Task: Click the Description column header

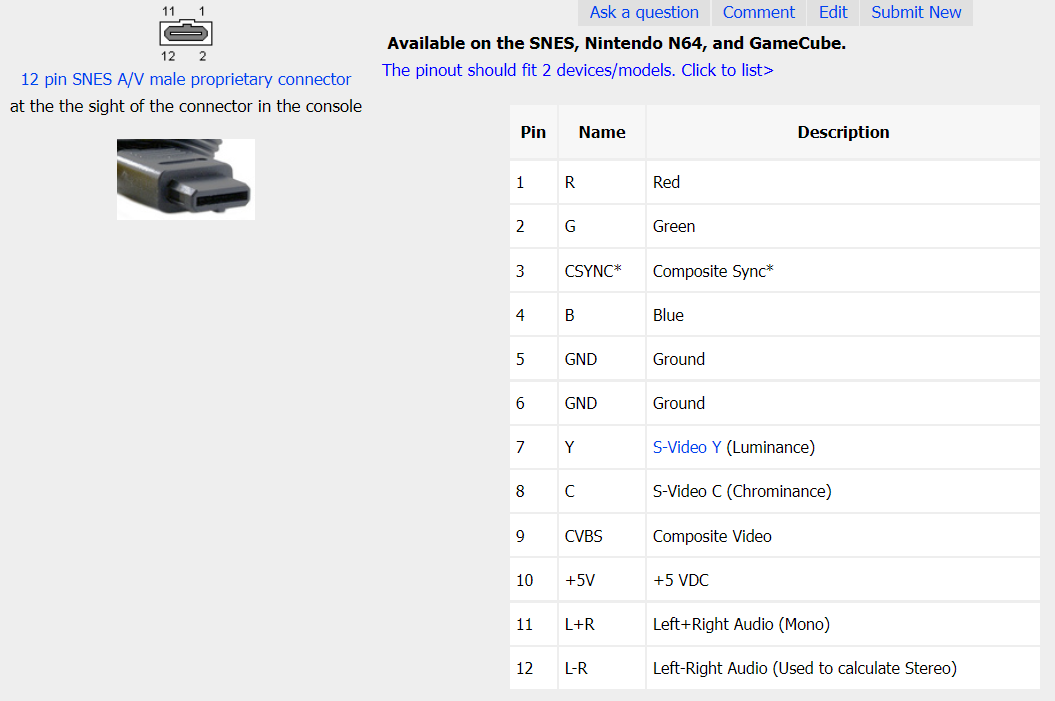Action: click(x=843, y=132)
